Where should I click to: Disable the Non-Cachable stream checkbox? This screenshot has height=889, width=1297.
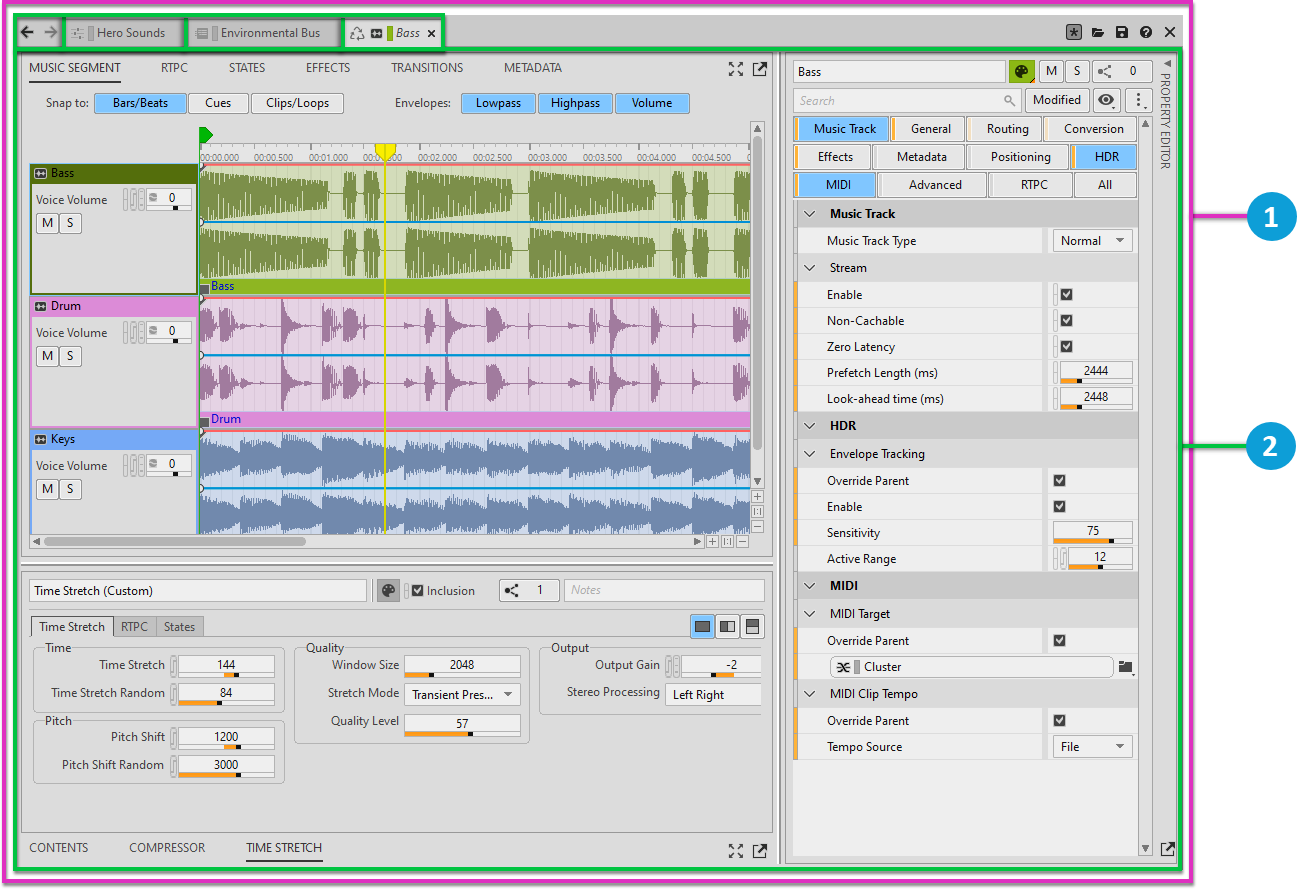pos(1066,321)
